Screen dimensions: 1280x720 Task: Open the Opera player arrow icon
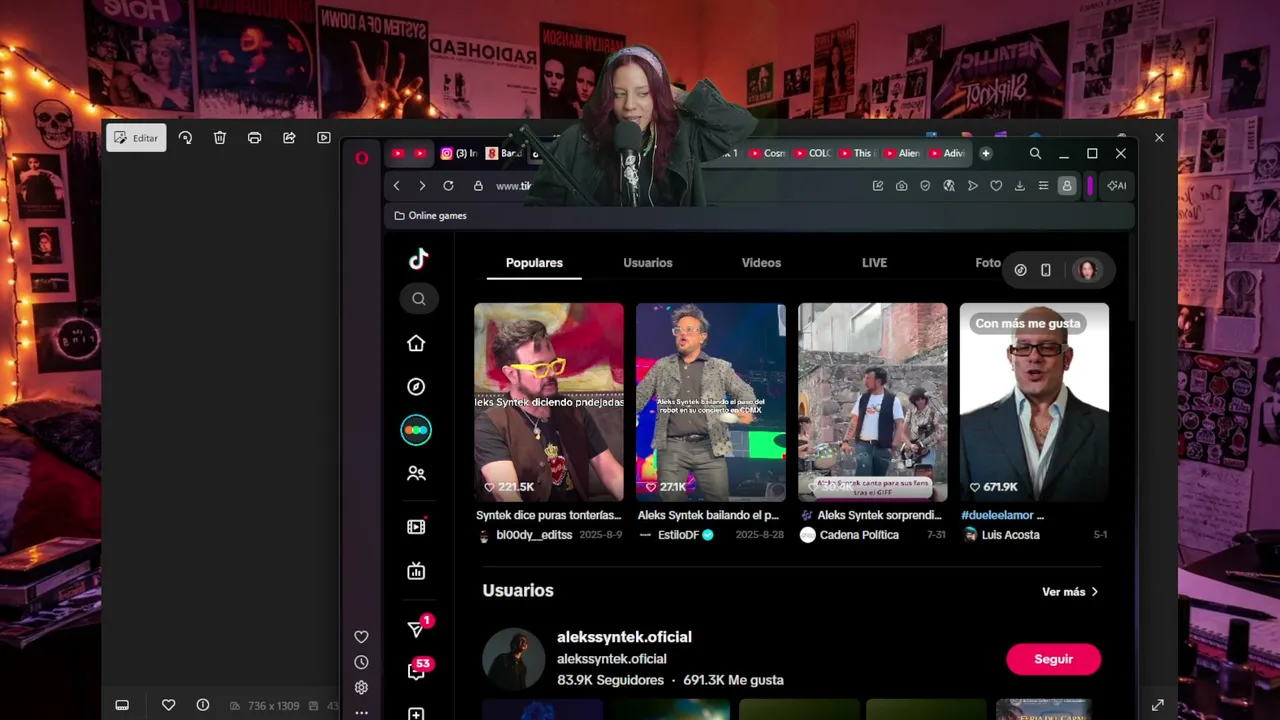pyautogui.click(x=972, y=186)
